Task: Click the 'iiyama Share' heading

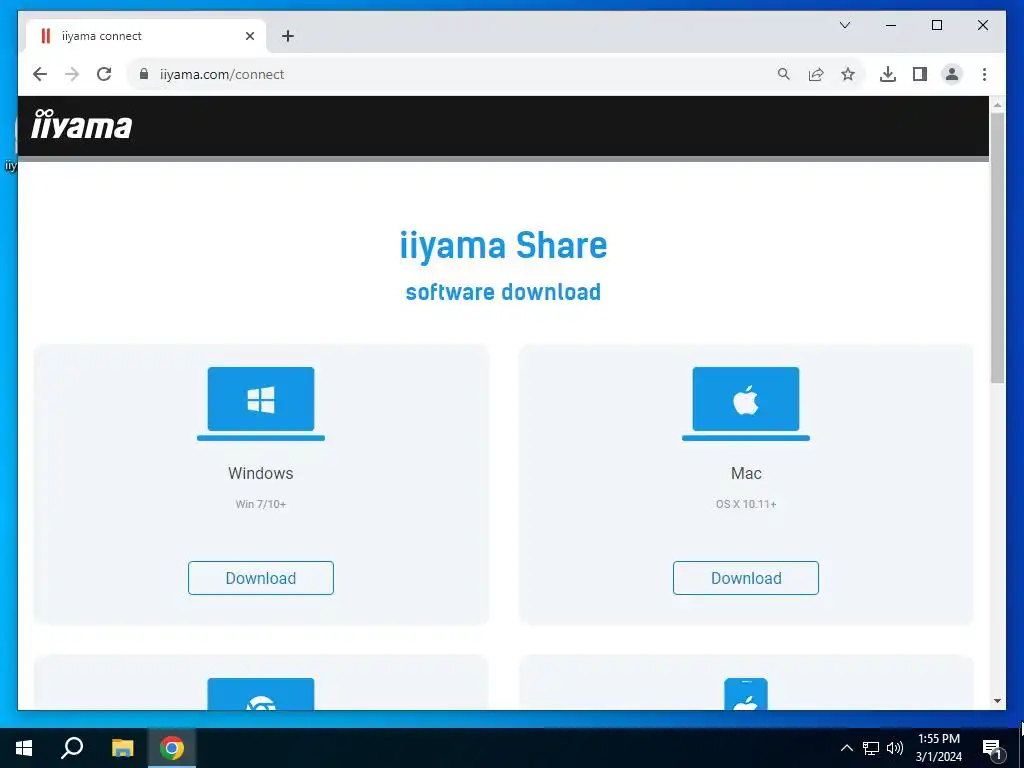Action: [504, 246]
